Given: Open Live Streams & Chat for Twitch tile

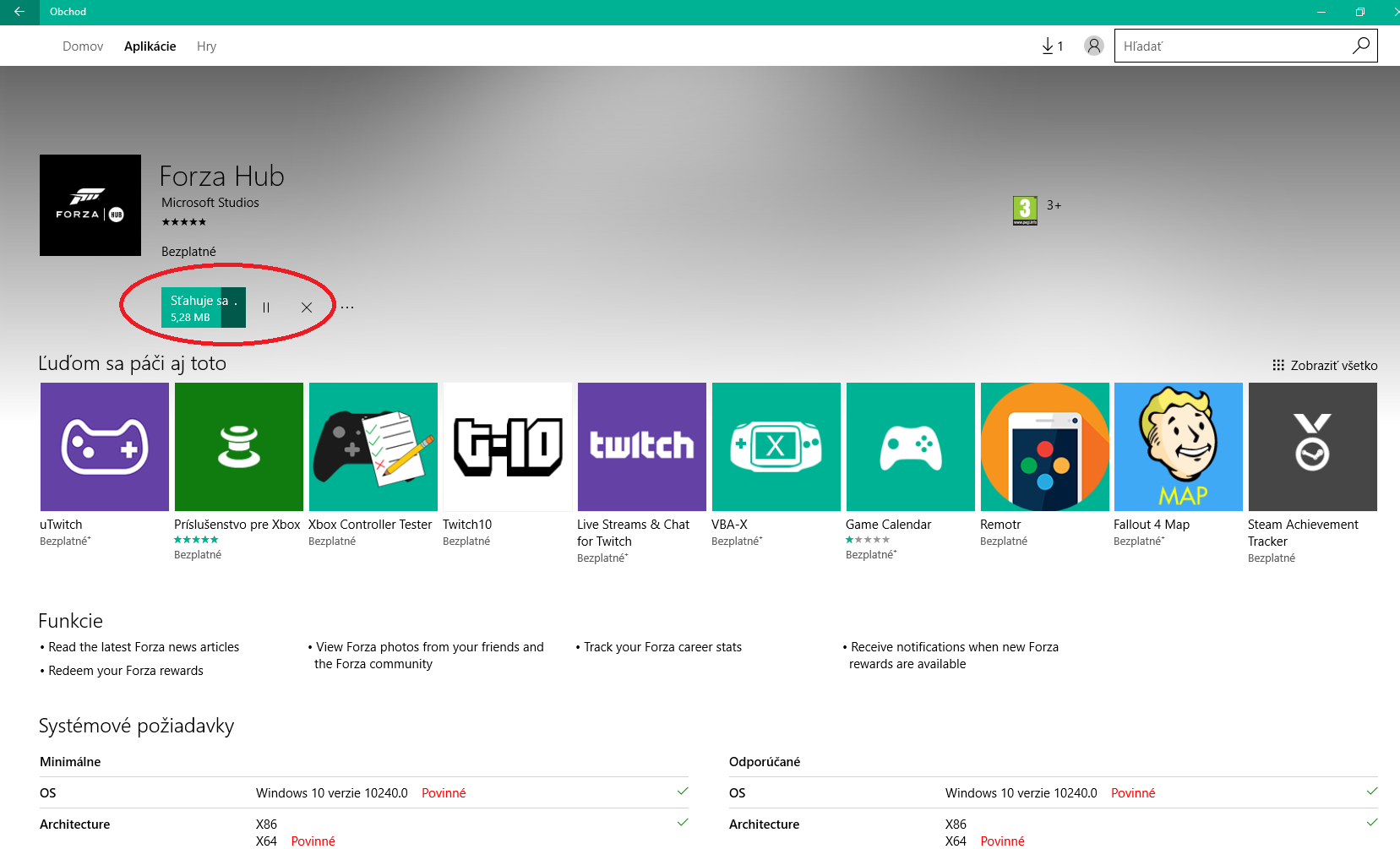Looking at the screenshot, I should (x=642, y=447).
